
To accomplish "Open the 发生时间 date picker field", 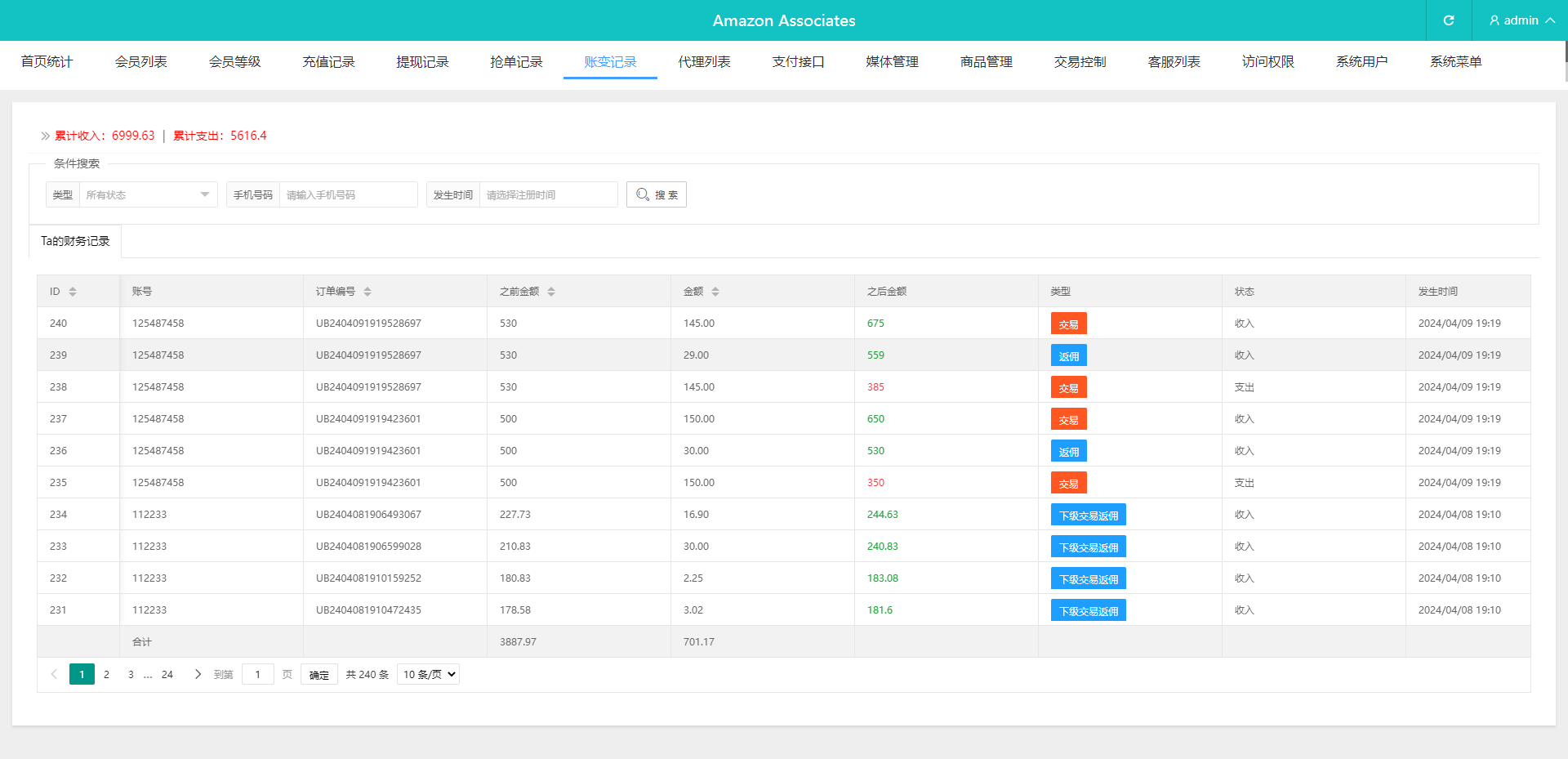I will [547, 194].
